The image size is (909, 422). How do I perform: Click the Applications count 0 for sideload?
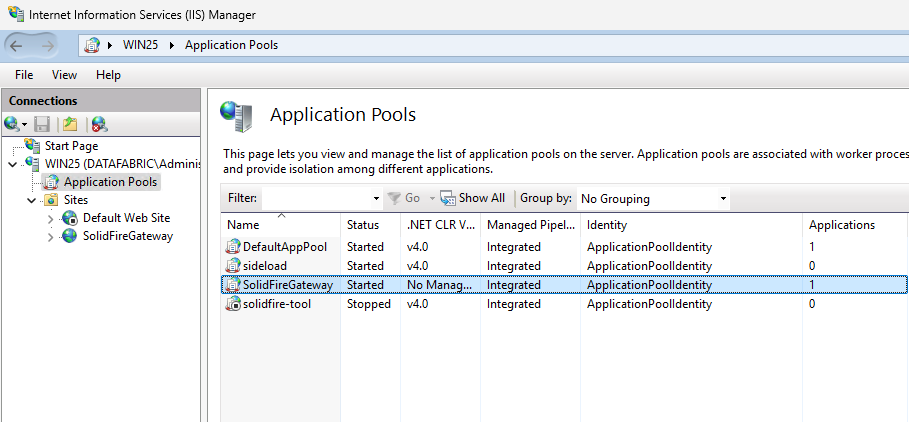pos(812,265)
